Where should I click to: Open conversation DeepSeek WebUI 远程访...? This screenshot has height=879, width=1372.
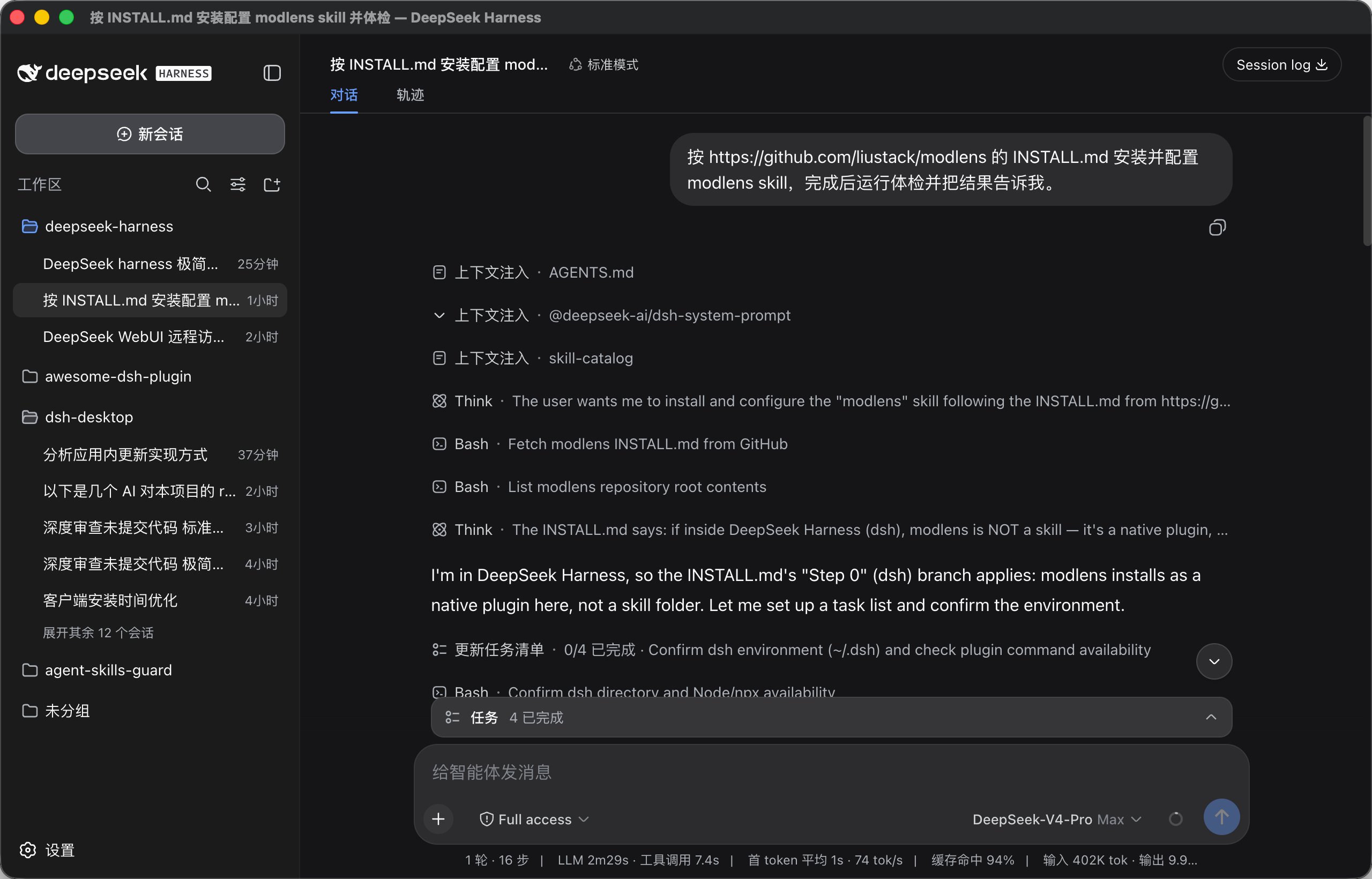(x=150, y=337)
